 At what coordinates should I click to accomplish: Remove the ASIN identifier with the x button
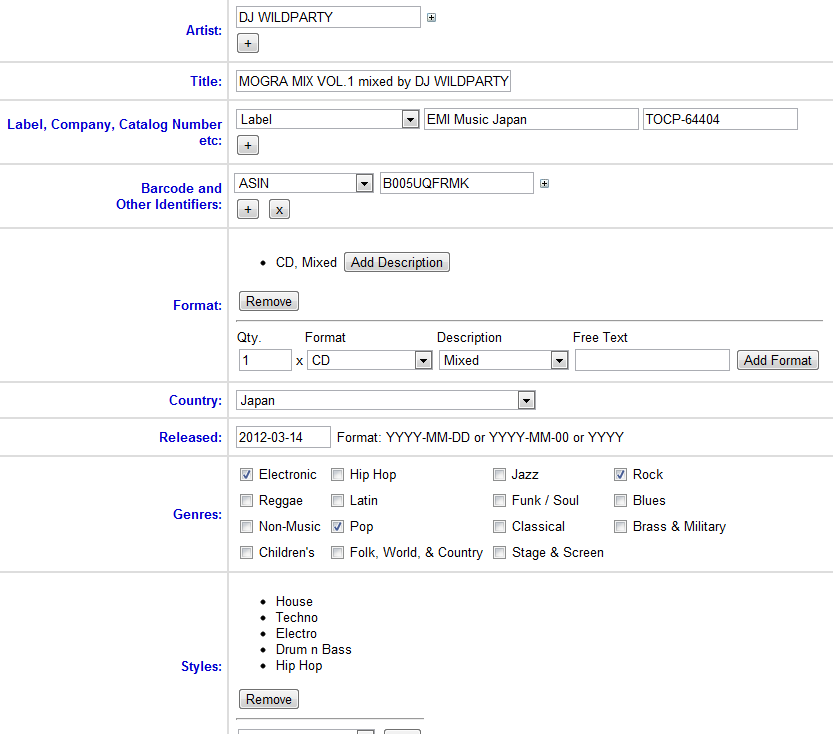pyautogui.click(x=279, y=209)
